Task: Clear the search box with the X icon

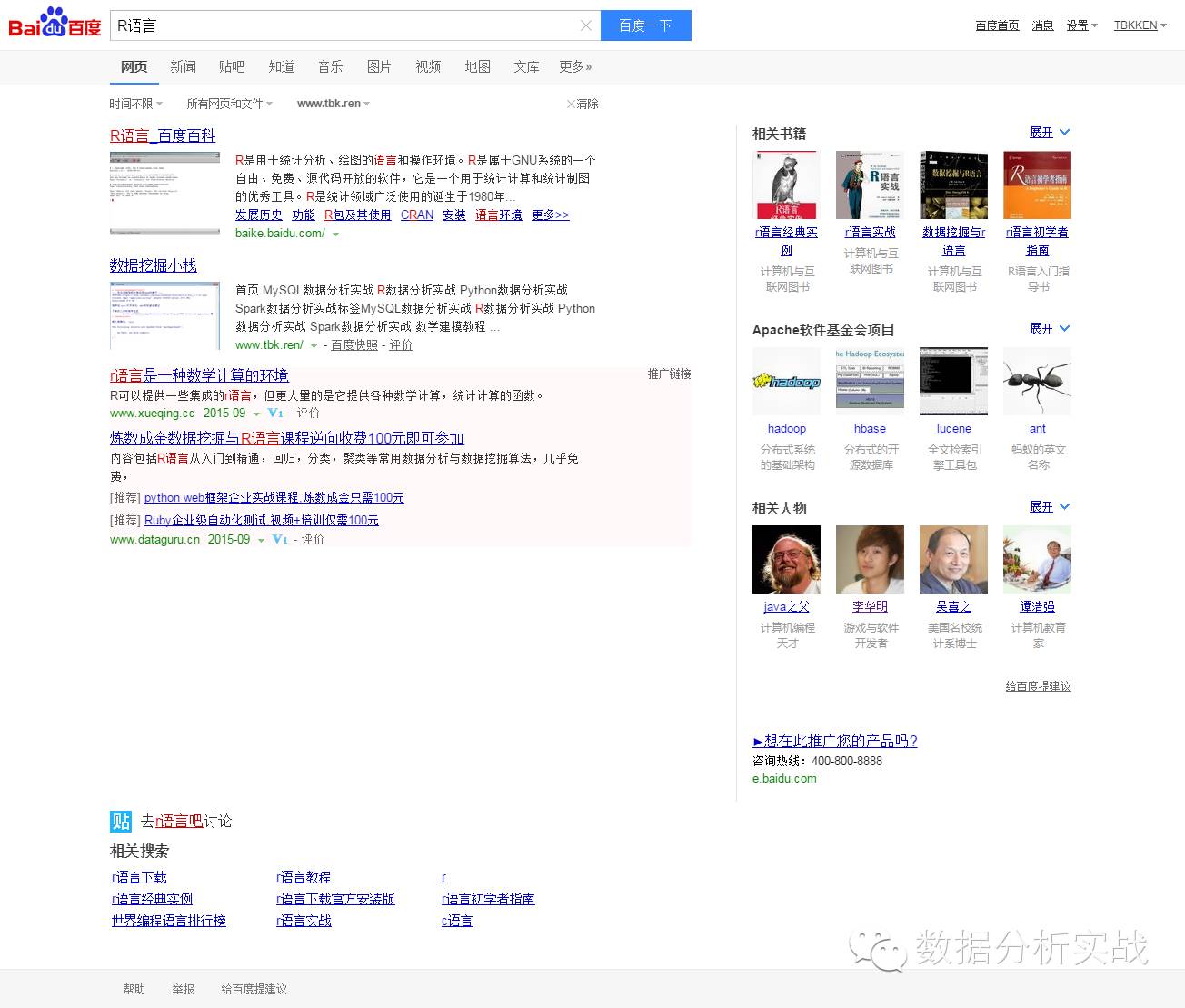Action: tap(586, 25)
